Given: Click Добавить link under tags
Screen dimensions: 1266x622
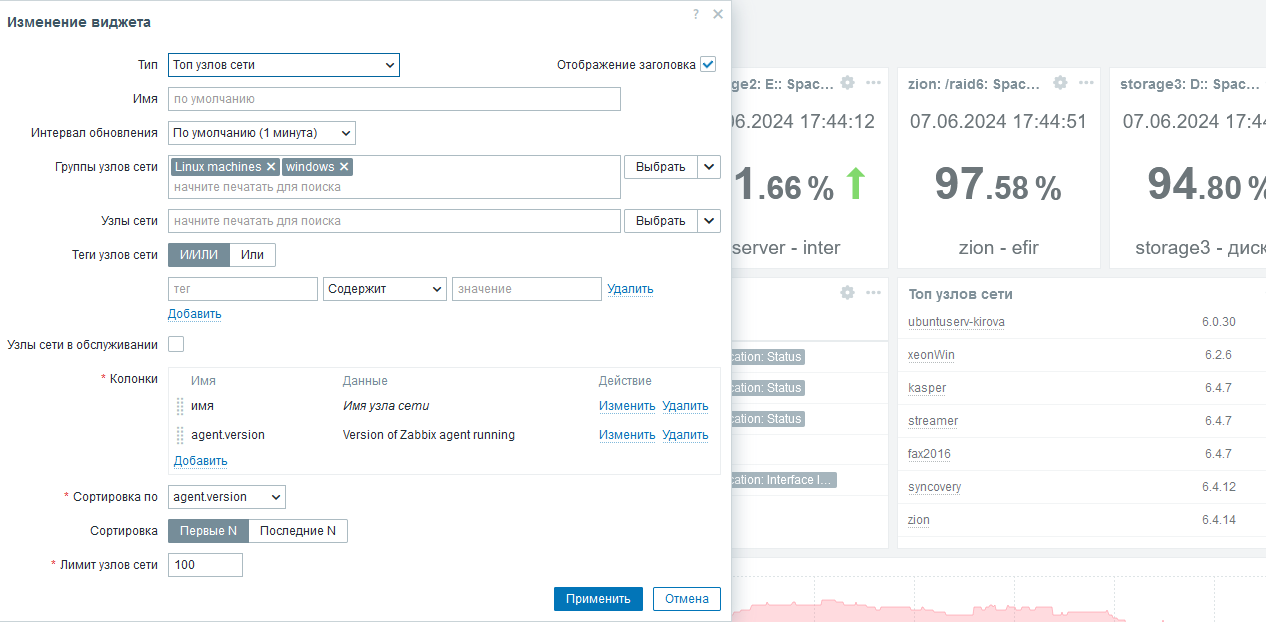Looking at the screenshot, I should 195,314.
